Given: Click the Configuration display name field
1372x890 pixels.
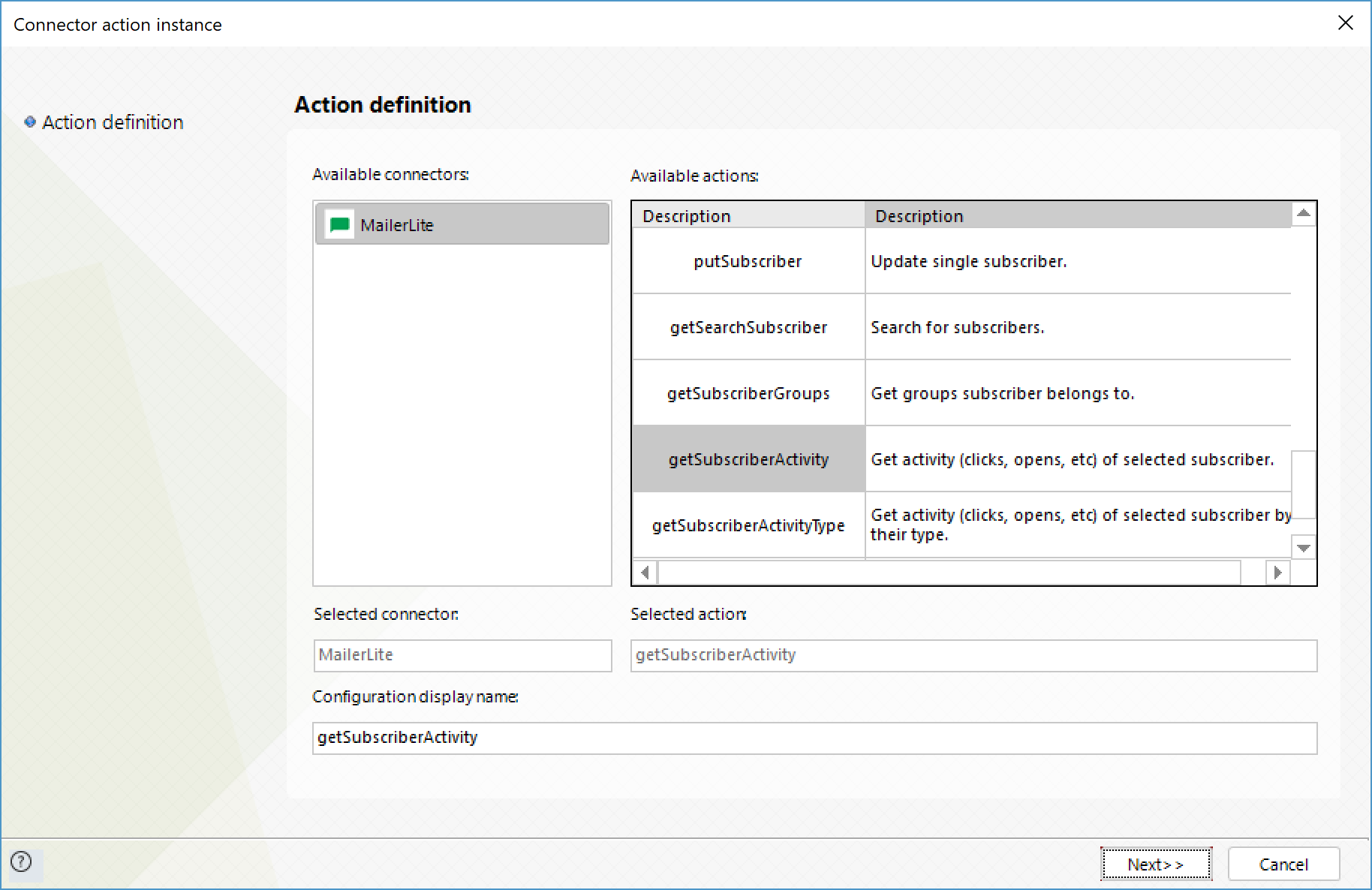Looking at the screenshot, I should coord(814,738).
